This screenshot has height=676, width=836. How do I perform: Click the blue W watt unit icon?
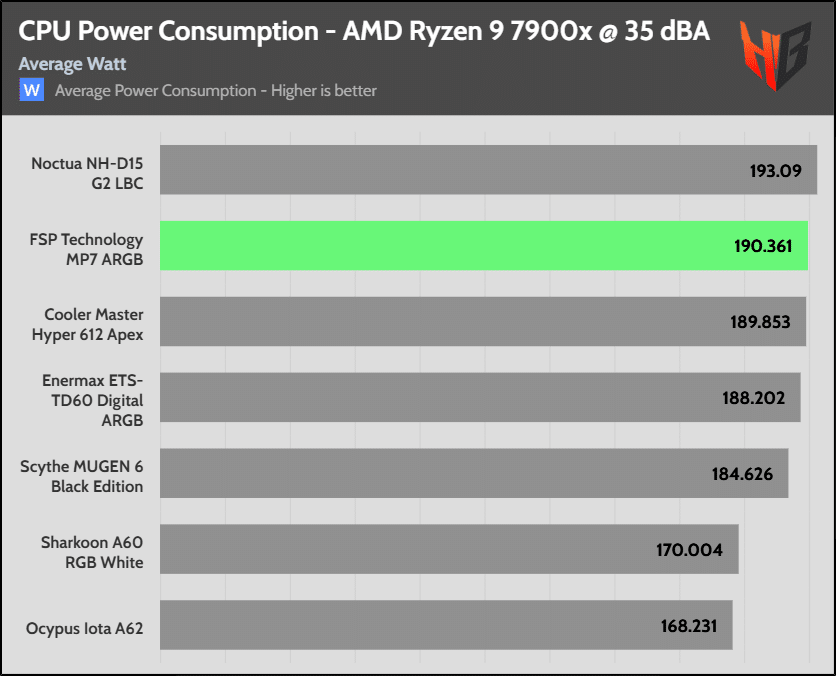tap(31, 90)
